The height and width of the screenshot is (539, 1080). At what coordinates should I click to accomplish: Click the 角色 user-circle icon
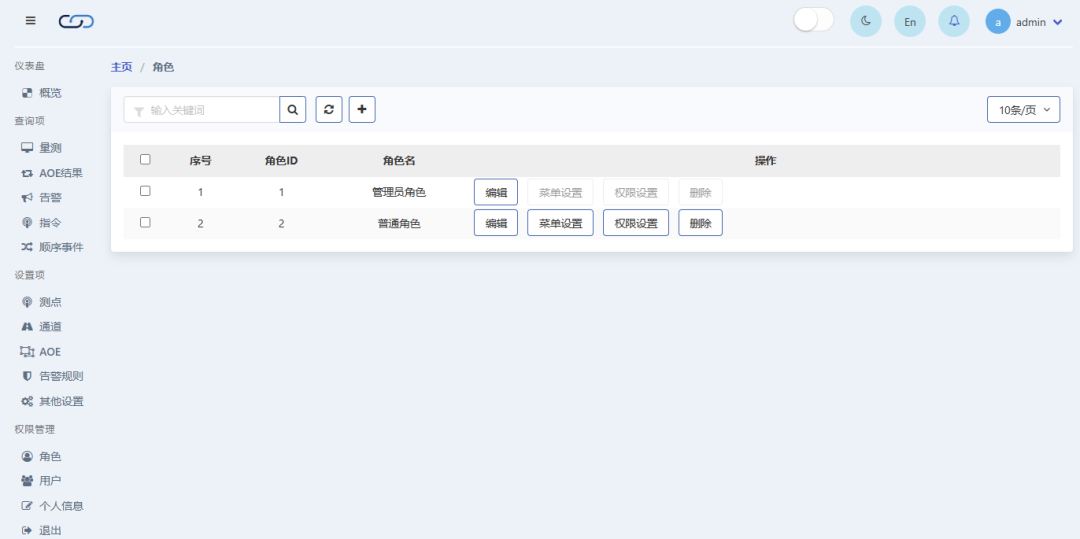(x=27, y=456)
